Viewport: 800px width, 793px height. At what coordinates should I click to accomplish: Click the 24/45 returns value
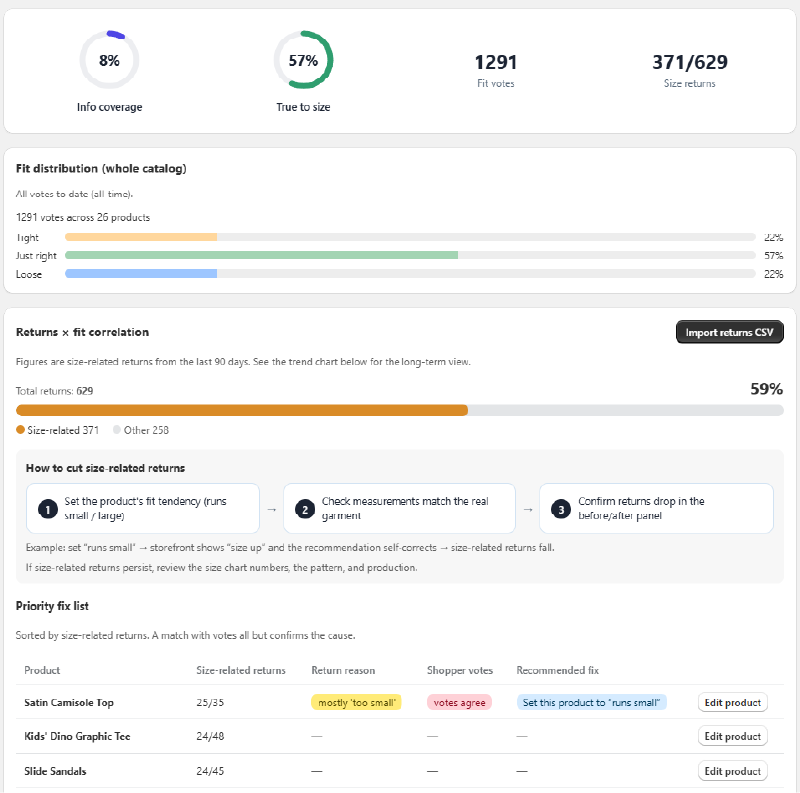(x=210, y=771)
